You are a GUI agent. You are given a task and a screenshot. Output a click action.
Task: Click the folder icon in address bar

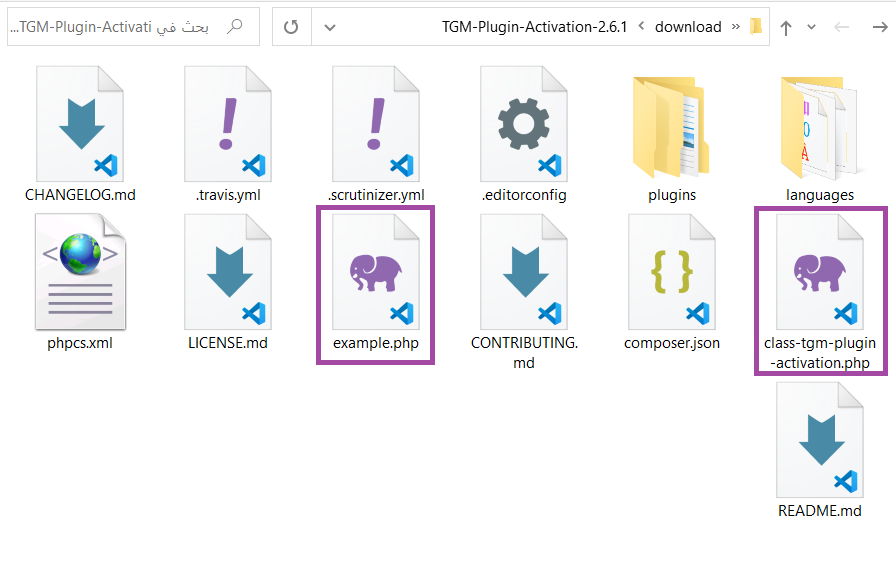tap(756, 26)
